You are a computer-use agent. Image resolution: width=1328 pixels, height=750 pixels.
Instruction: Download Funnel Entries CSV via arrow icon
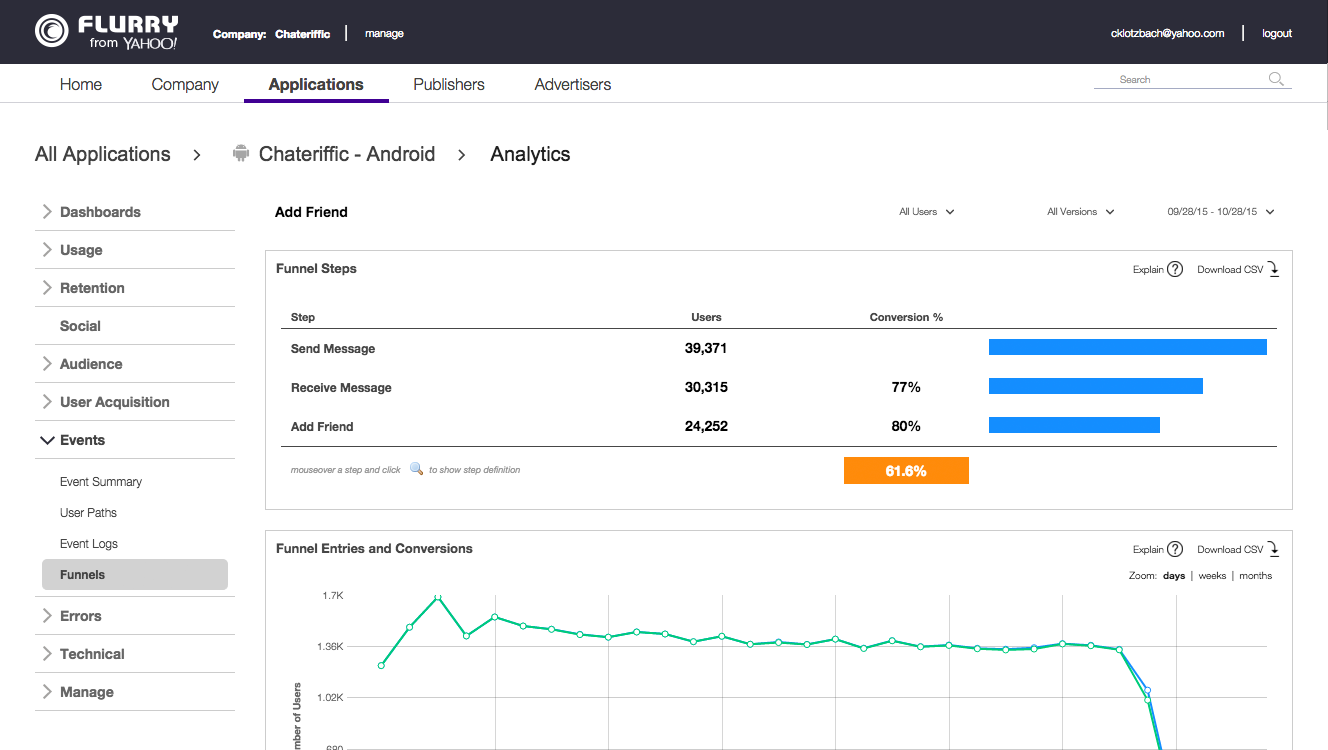coord(1274,549)
